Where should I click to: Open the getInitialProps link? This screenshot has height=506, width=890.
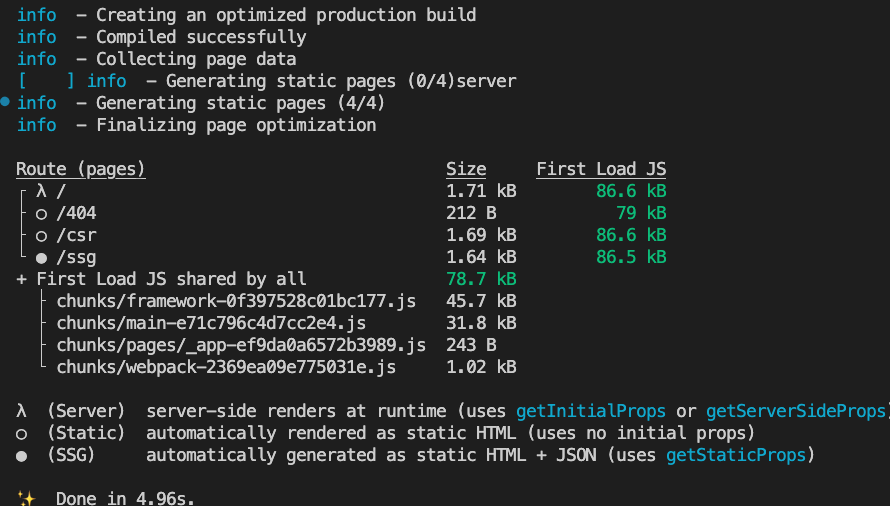(x=590, y=411)
